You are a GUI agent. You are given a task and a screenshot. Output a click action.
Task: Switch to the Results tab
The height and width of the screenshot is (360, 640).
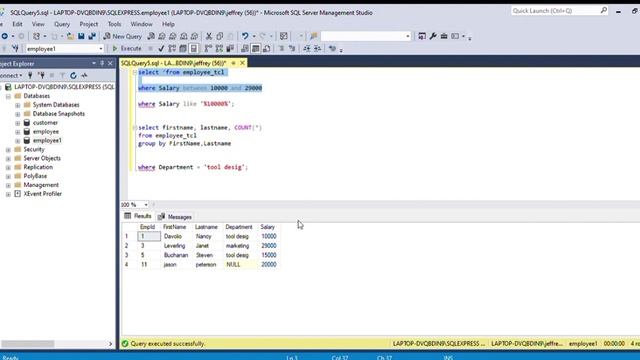pos(138,216)
